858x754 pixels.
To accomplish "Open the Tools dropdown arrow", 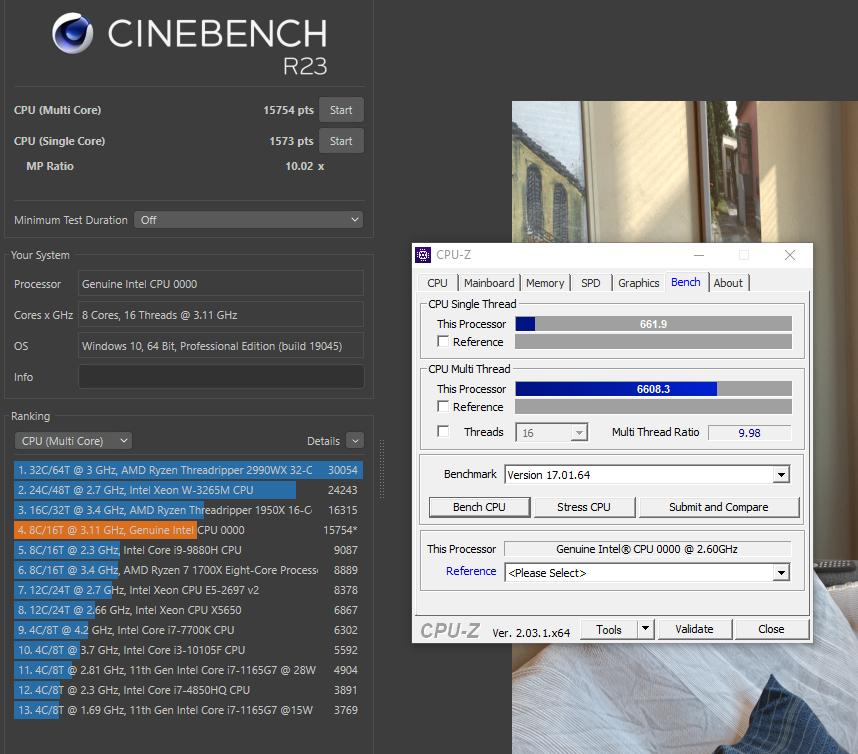I will (x=646, y=629).
